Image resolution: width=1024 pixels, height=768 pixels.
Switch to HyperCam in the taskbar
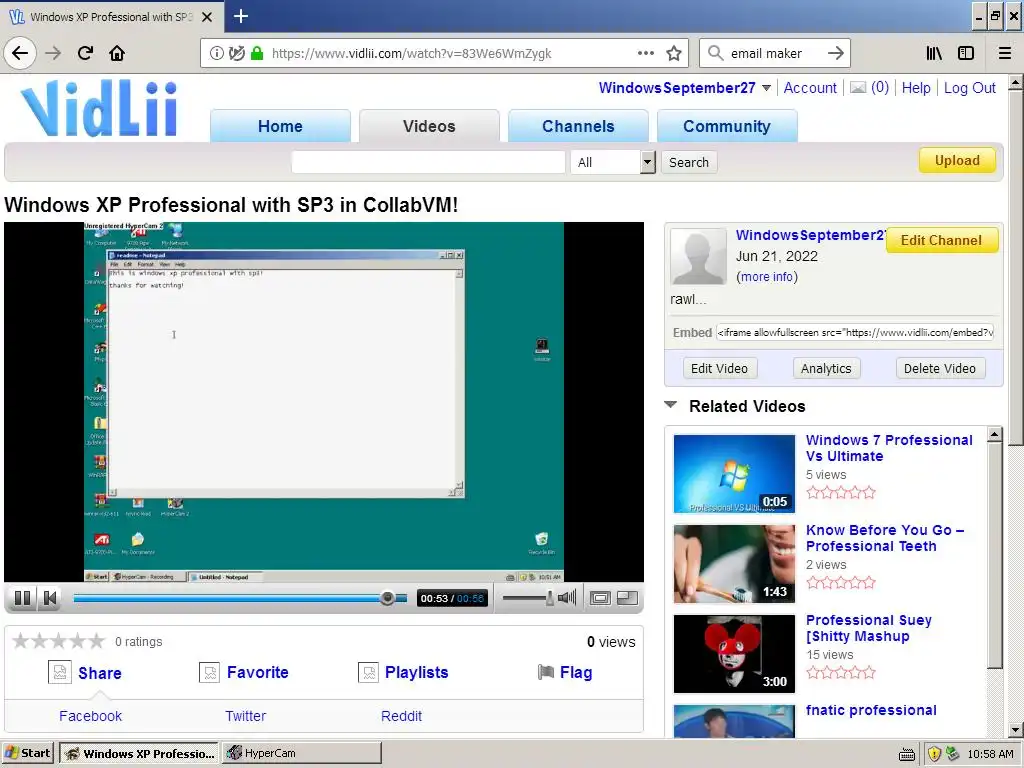tap(302, 753)
